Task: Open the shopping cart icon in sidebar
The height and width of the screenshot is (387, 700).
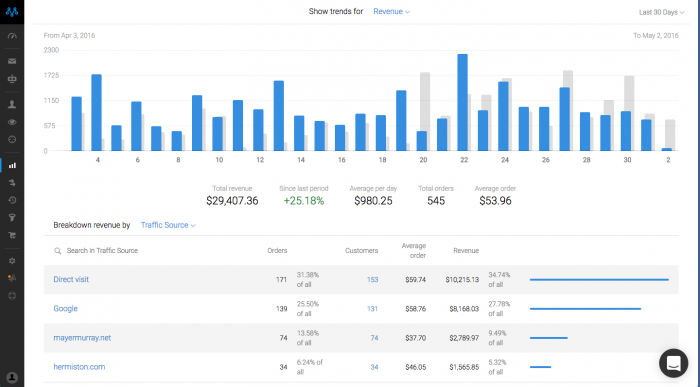Action: tap(12, 235)
